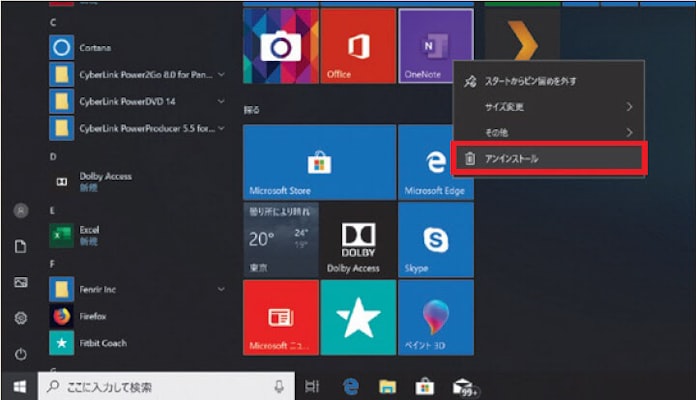Viewport: 696px width, 400px height.
Task: Open the Paint 3D tile
Action: point(436,317)
